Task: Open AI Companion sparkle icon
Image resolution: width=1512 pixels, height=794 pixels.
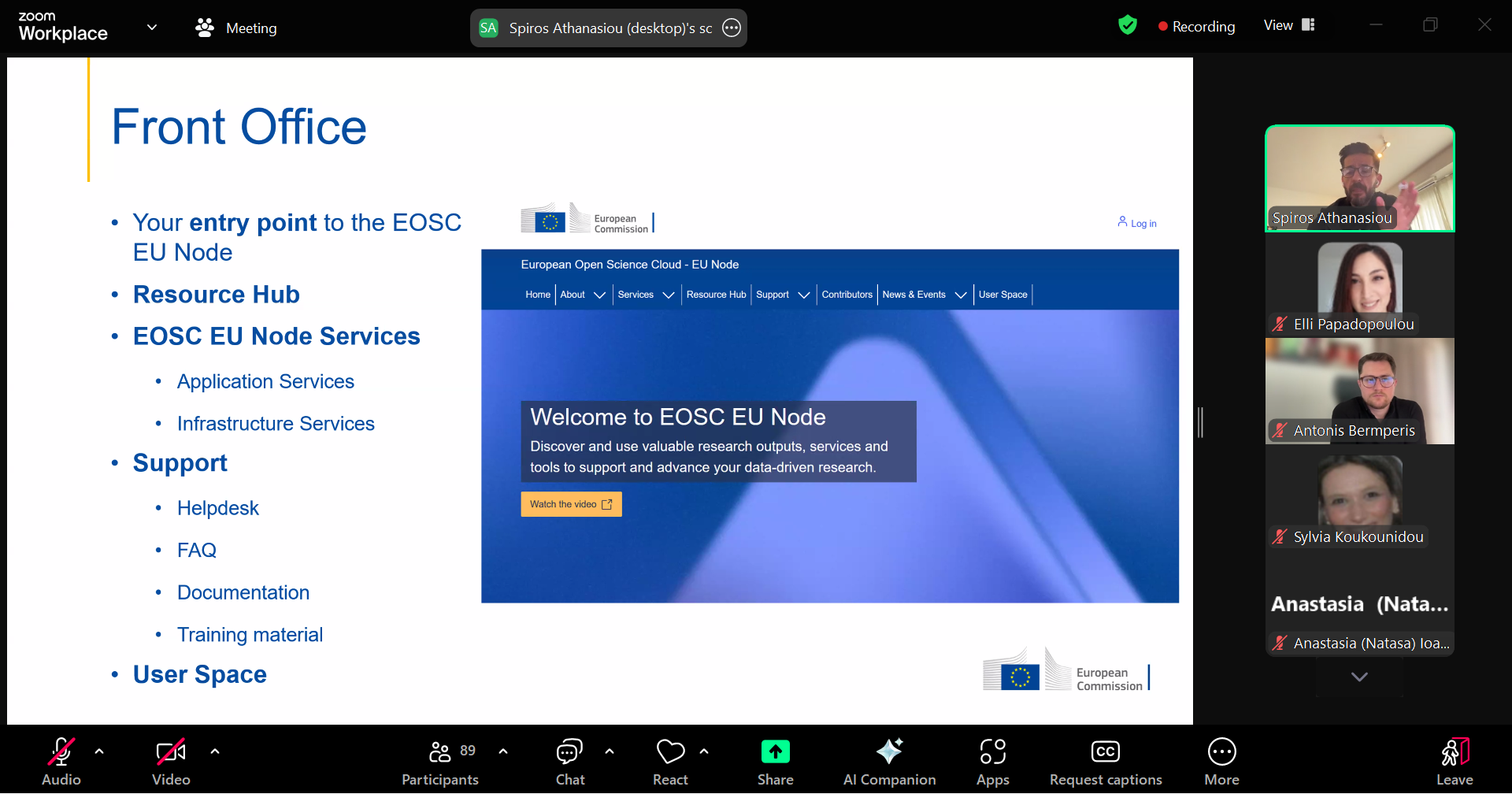Action: click(x=890, y=751)
